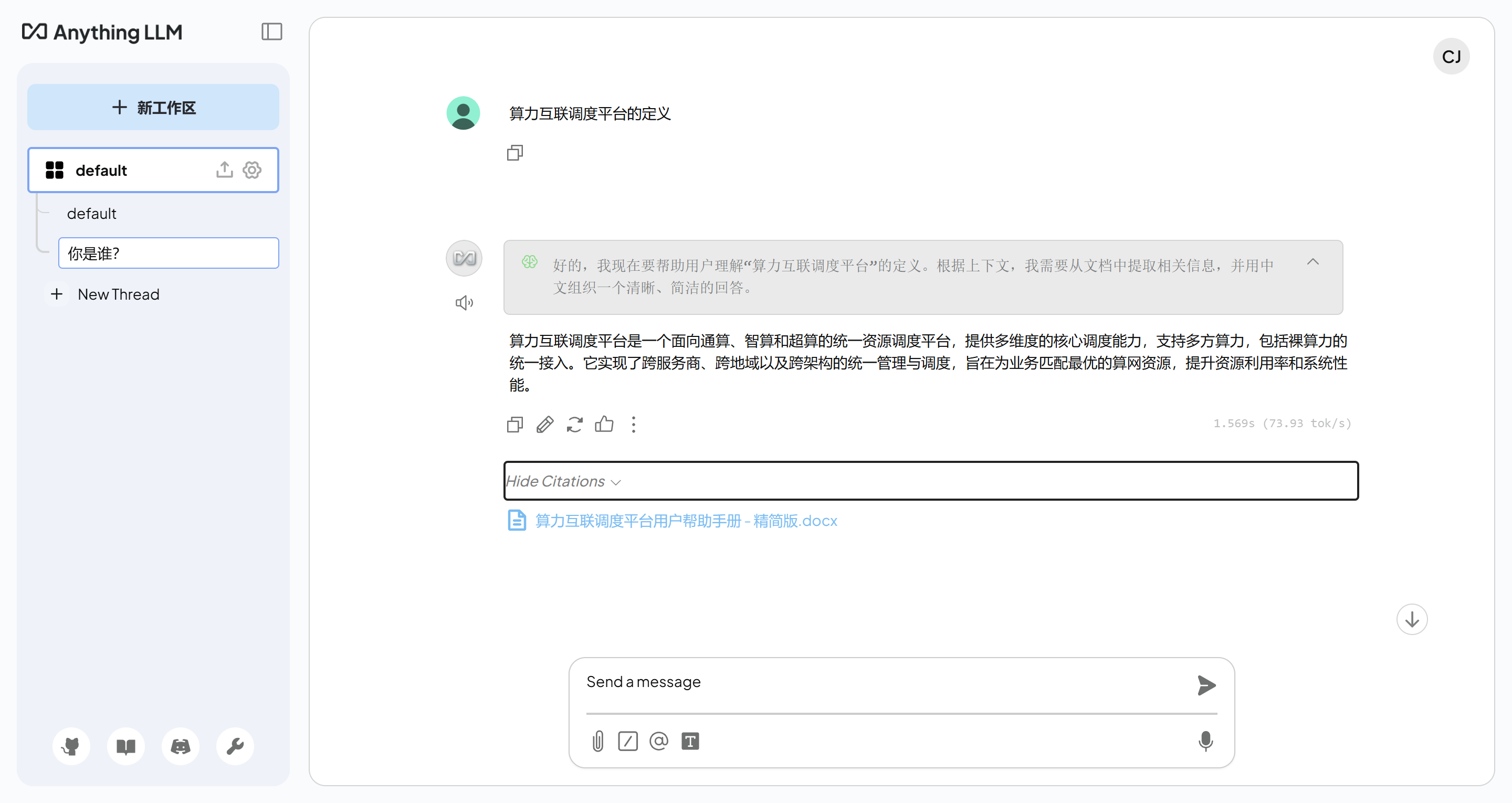Jump to bottom with down arrow button

(1412, 620)
